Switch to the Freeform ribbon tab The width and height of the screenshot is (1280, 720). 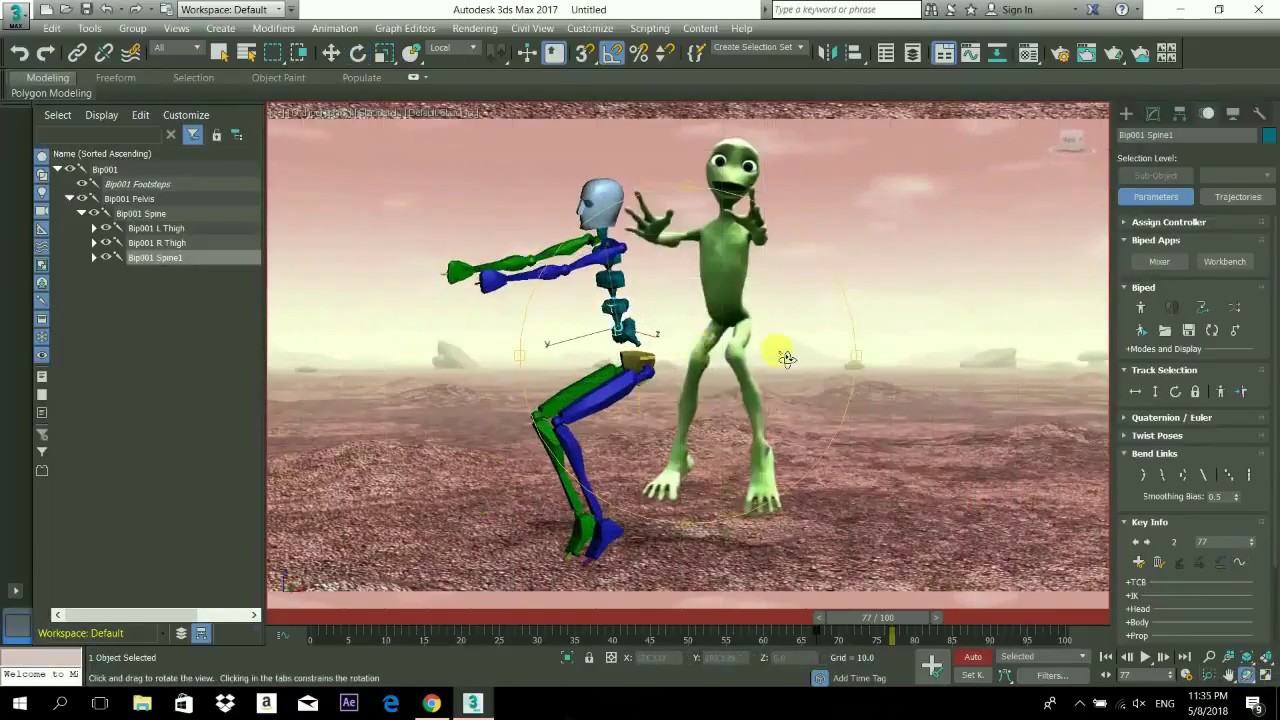coord(115,78)
